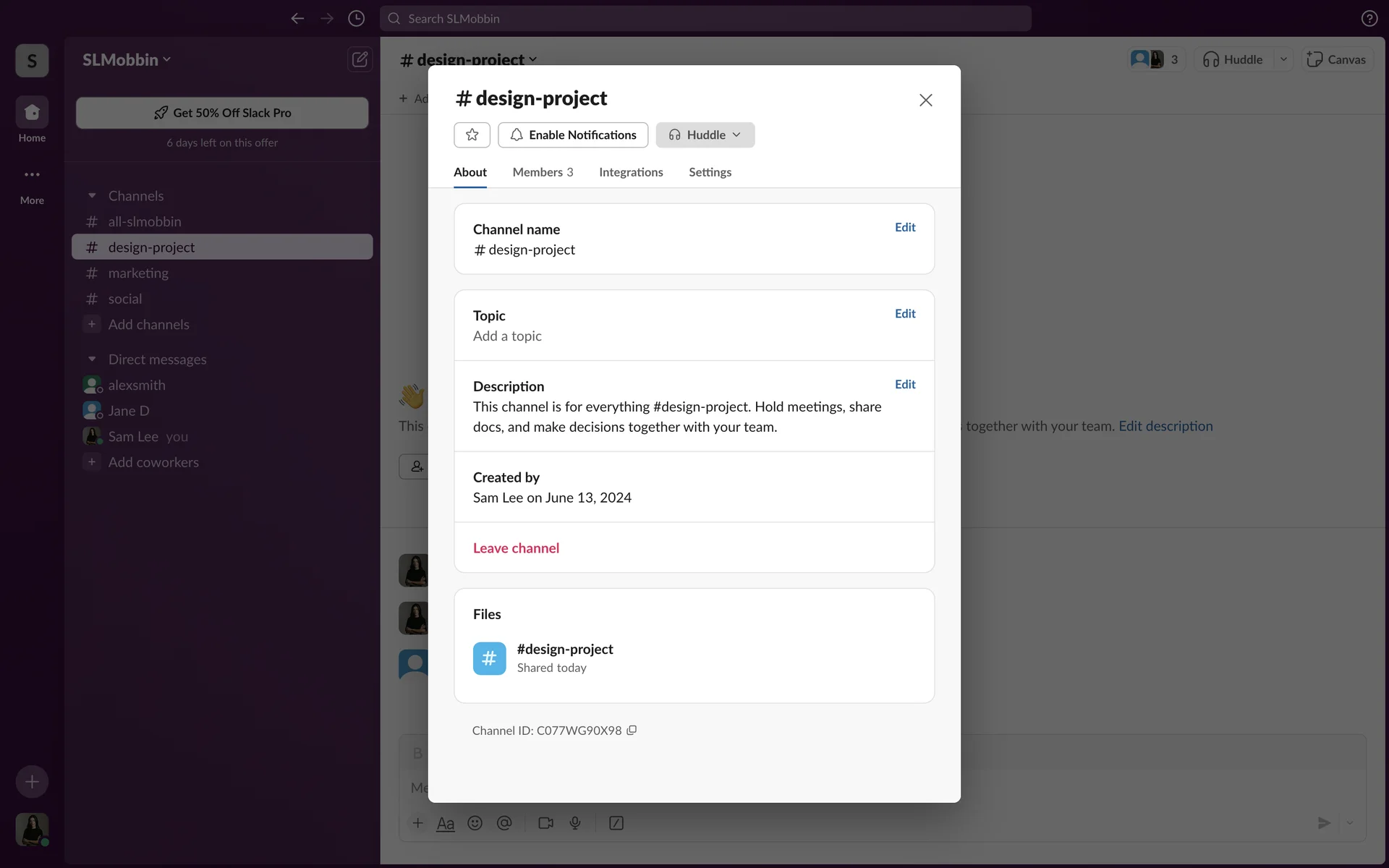Click the Search SLMobbin field
Viewport: 1389px width, 868px height.
coord(705,19)
